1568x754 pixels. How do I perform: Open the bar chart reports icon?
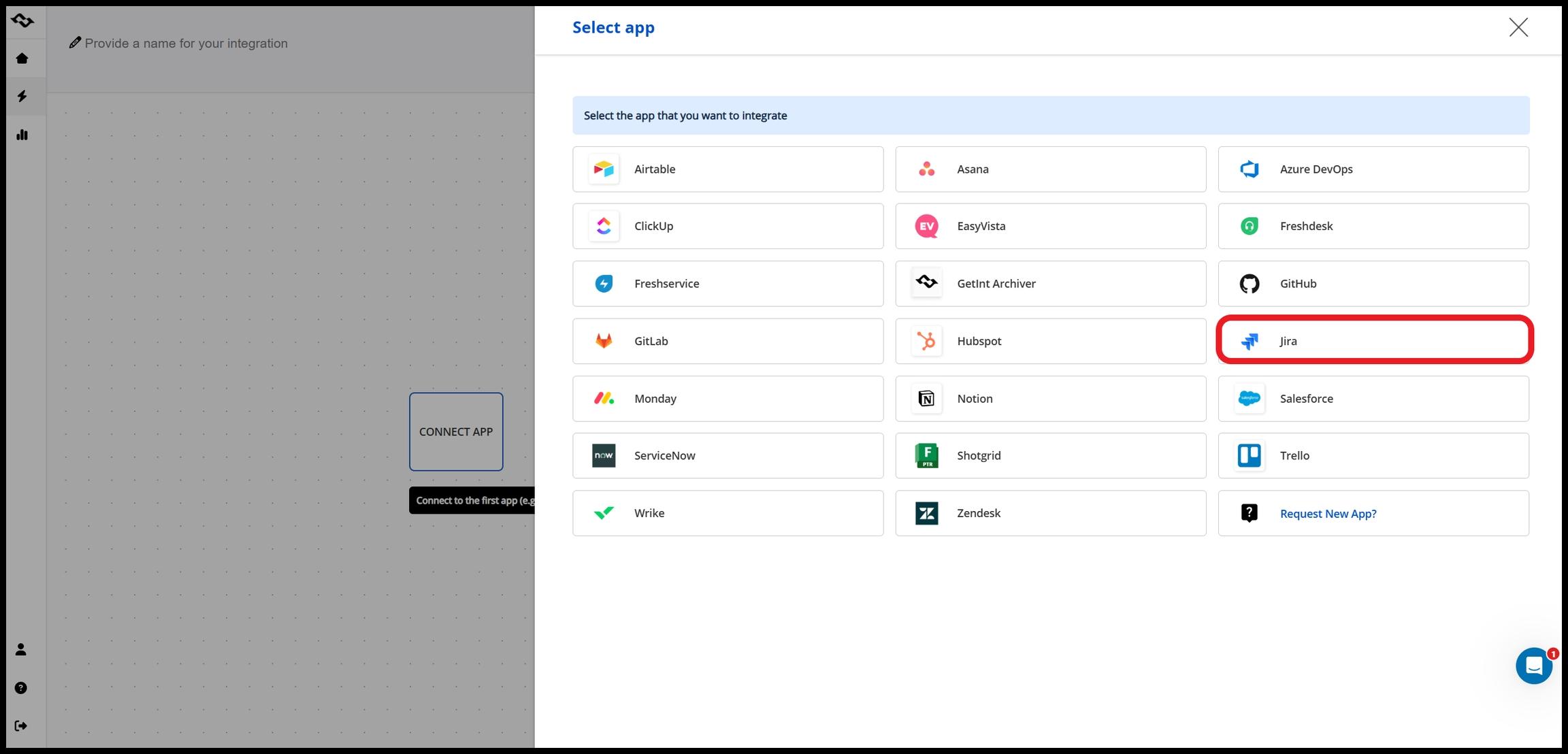point(22,135)
